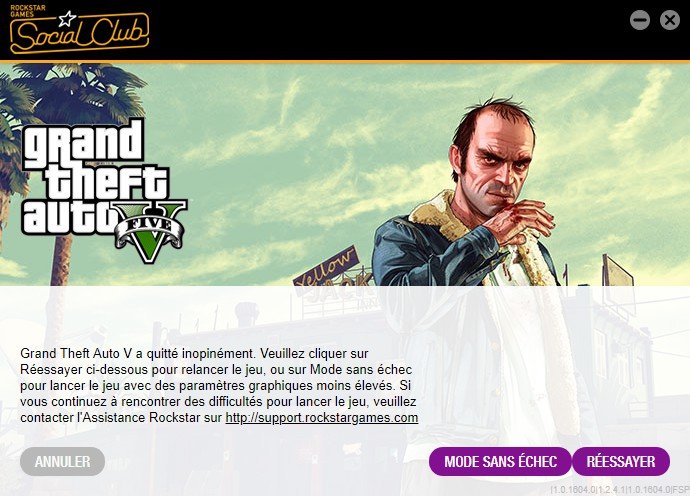Click the grey ANNULER button
The width and height of the screenshot is (690, 496).
pos(62,462)
